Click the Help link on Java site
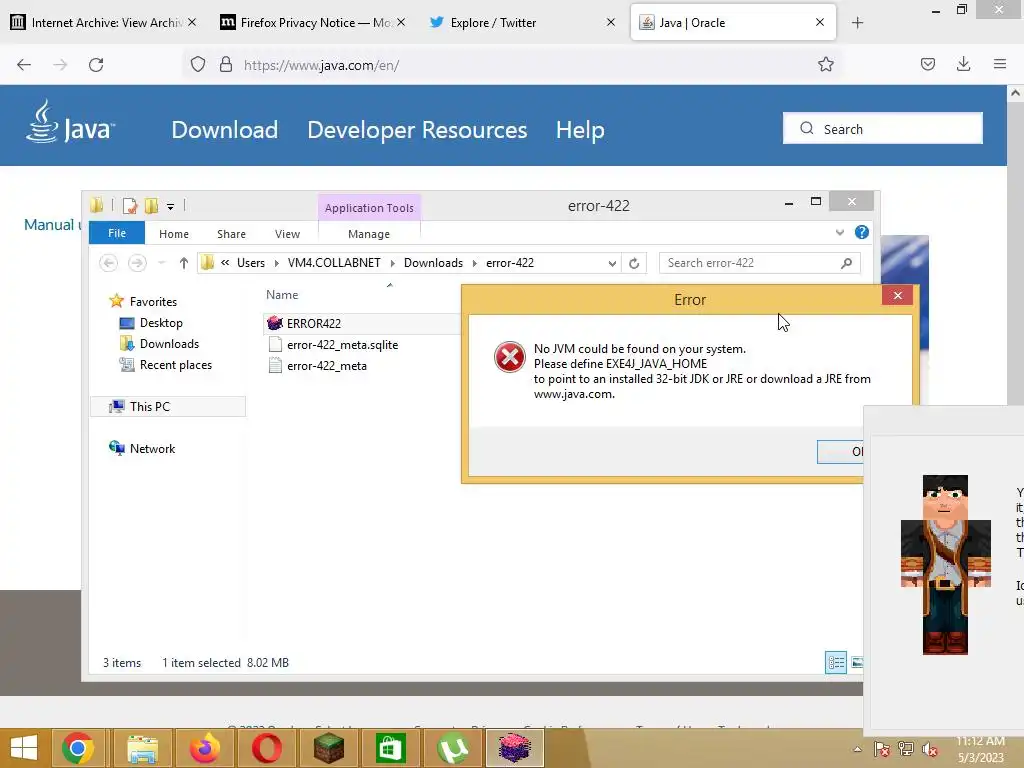The height and width of the screenshot is (768, 1024). (x=580, y=130)
